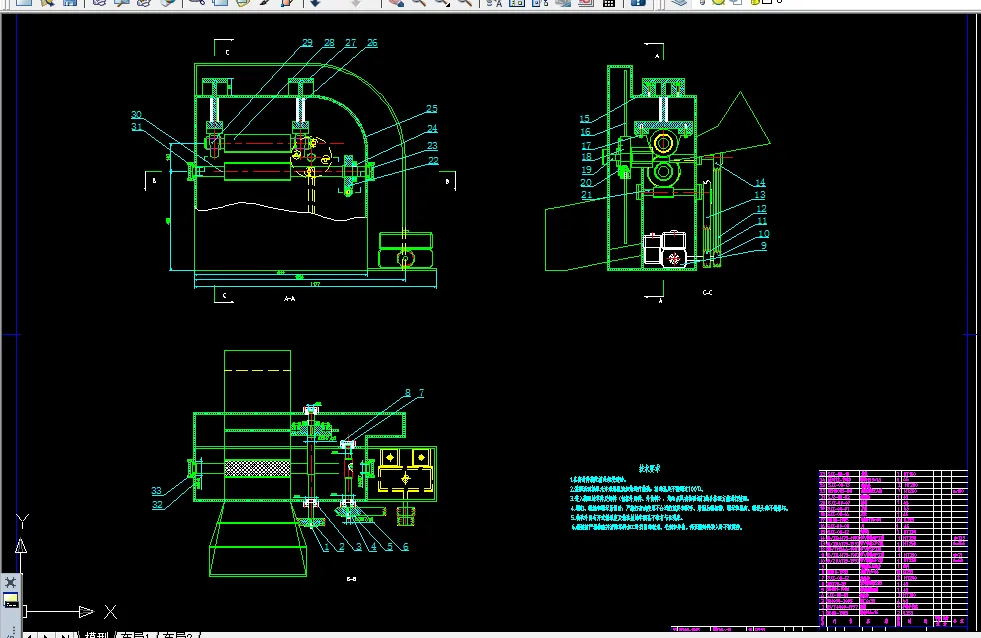
Task: Close the floating palette with its X icon
Action: click(11, 582)
